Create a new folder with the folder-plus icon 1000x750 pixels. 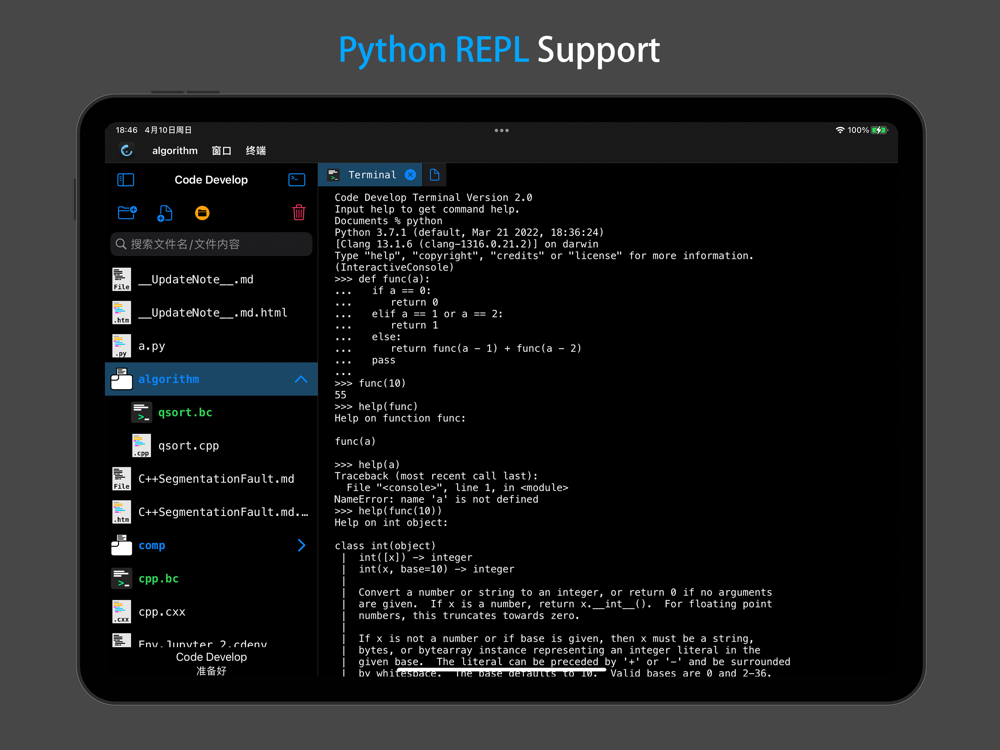point(128,212)
